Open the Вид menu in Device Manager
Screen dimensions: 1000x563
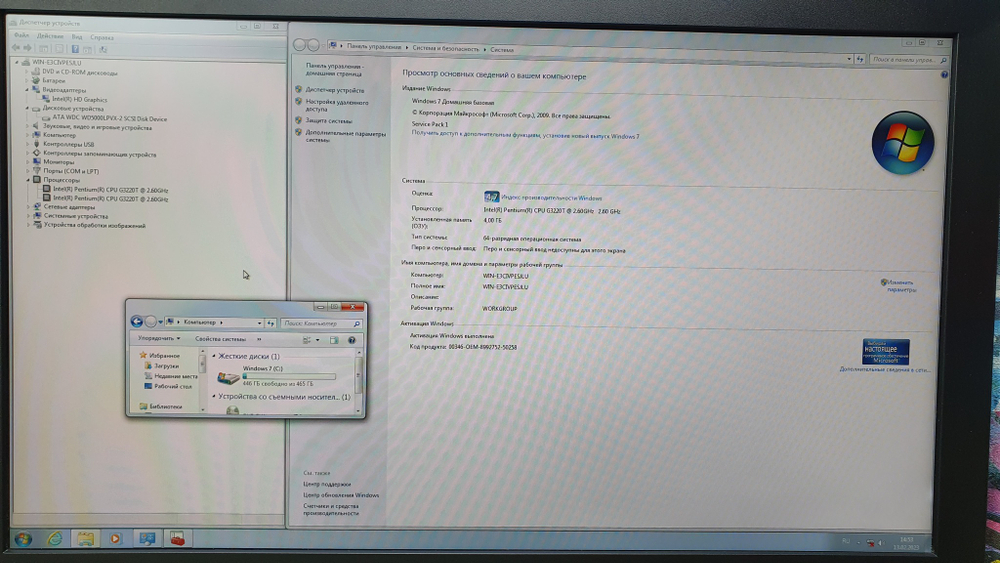pyautogui.click(x=75, y=36)
